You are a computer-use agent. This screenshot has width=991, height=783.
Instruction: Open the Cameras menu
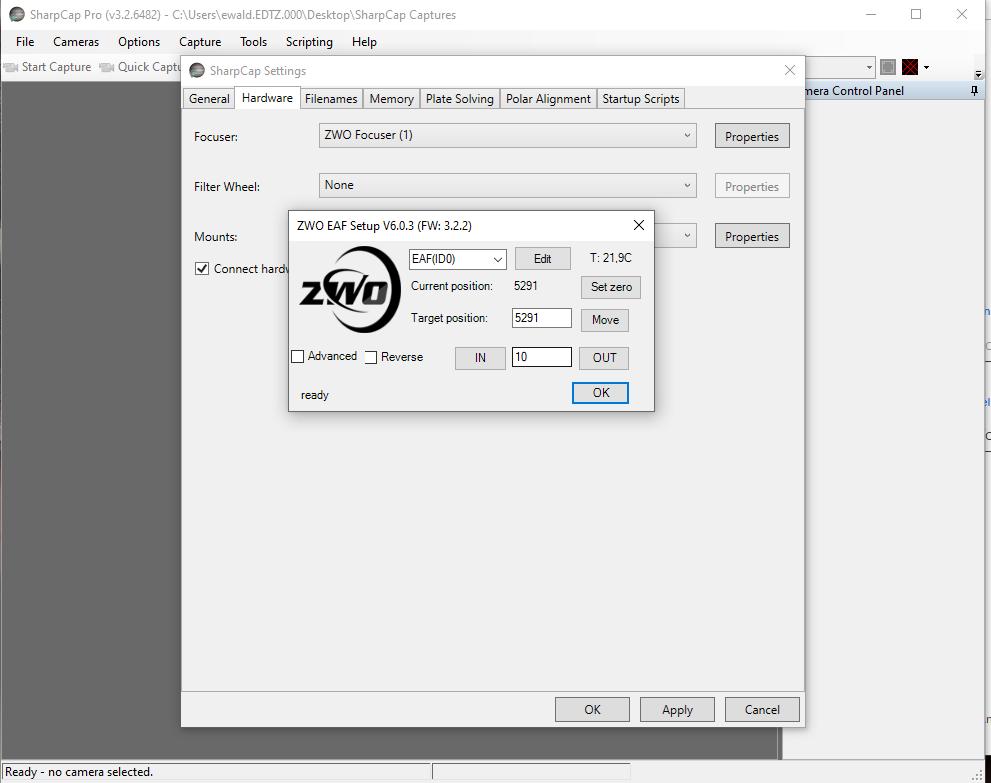click(x=76, y=42)
